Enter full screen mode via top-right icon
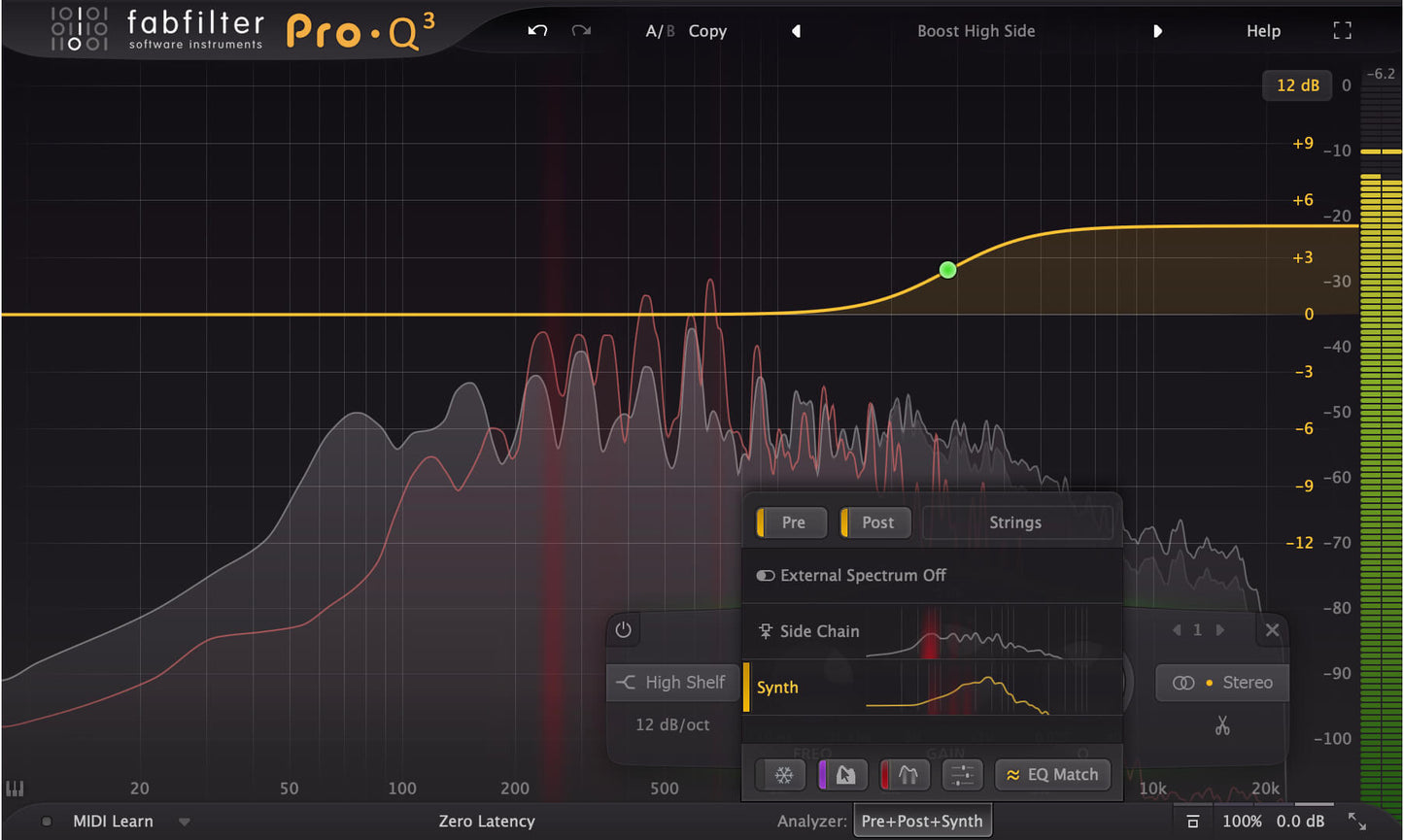The width and height of the screenshot is (1404, 840). pyautogui.click(x=1342, y=31)
